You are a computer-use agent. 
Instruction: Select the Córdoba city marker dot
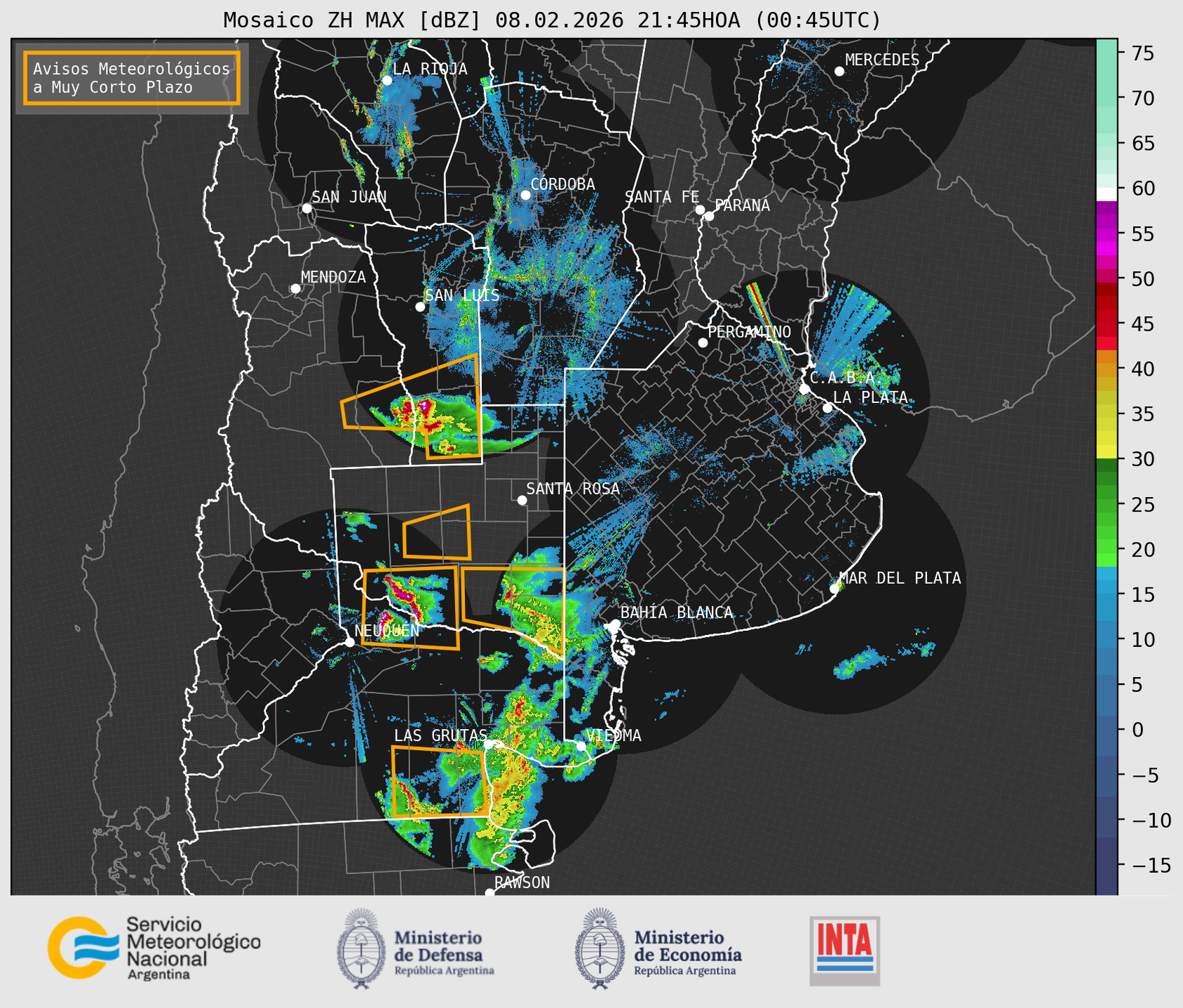(x=525, y=195)
